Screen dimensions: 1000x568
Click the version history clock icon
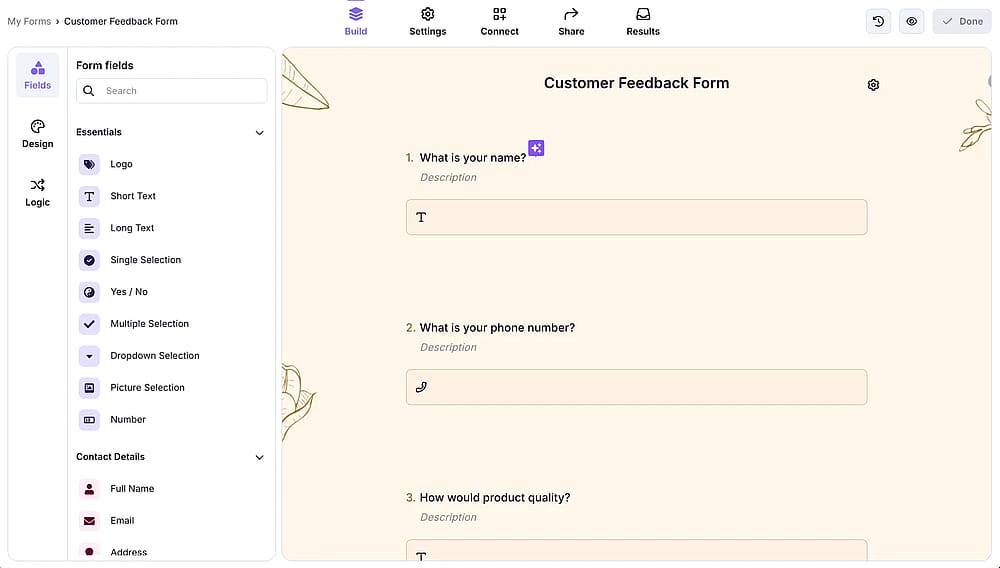[x=878, y=21]
